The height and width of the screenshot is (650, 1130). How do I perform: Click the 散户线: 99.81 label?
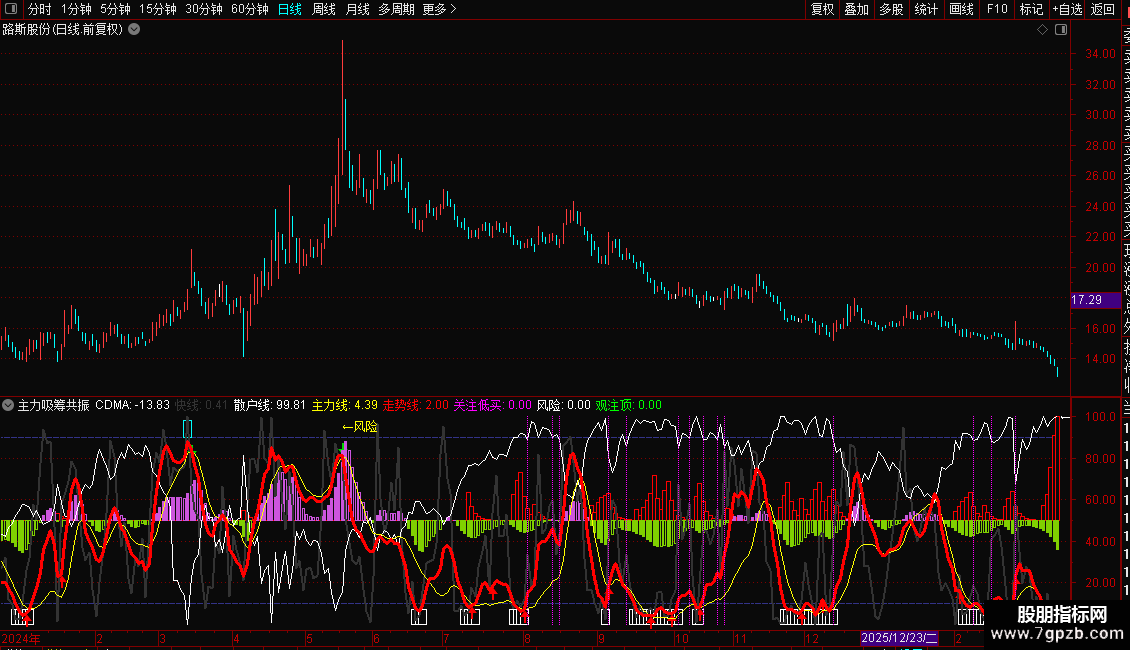(270, 405)
